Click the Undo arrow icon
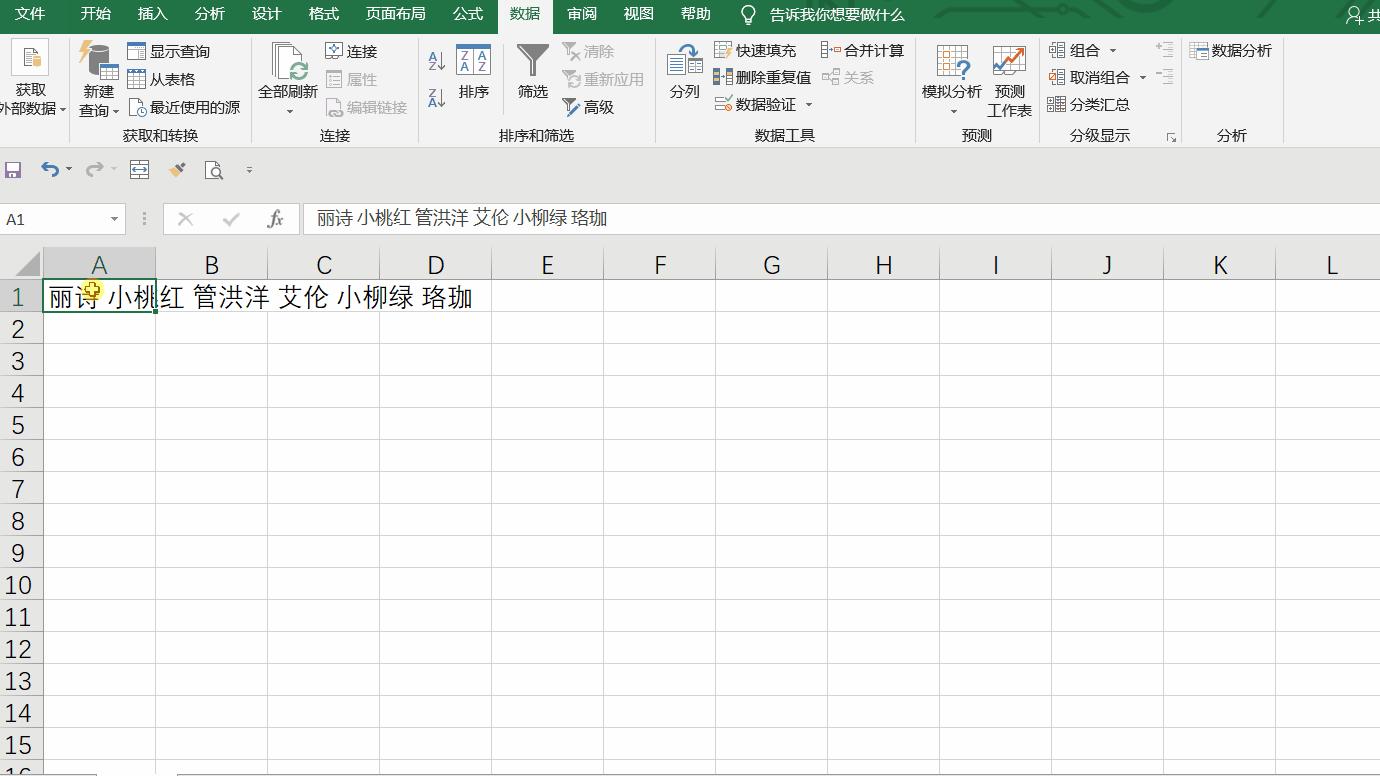1380x776 pixels. coord(50,170)
